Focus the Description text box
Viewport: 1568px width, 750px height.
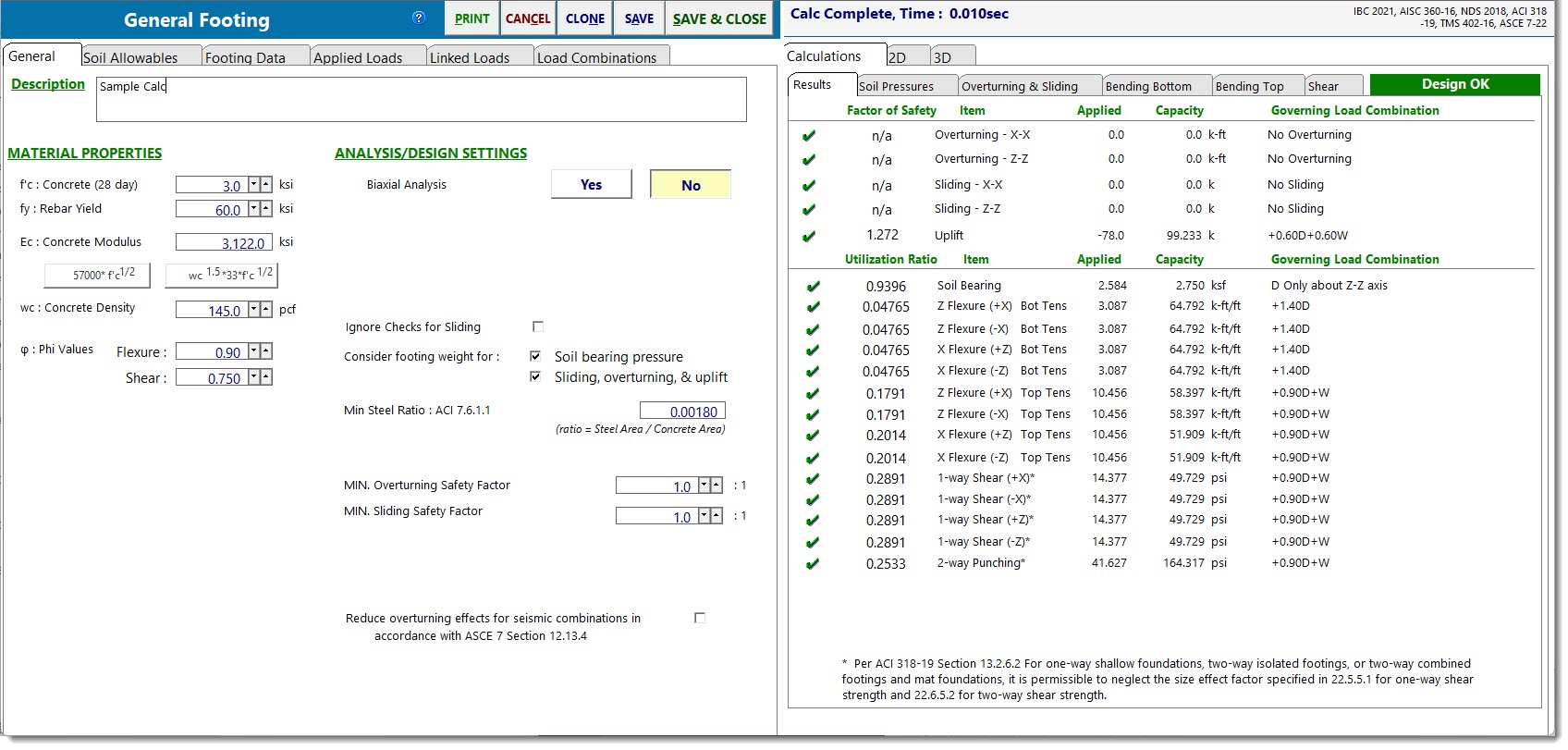point(422,99)
